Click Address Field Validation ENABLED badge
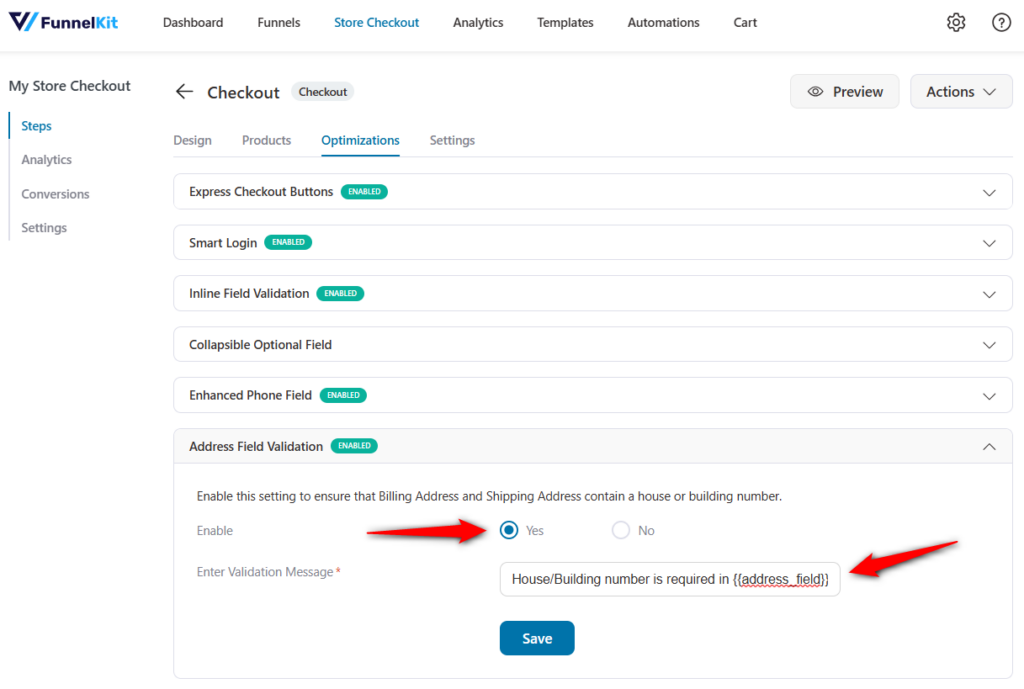 [354, 445]
